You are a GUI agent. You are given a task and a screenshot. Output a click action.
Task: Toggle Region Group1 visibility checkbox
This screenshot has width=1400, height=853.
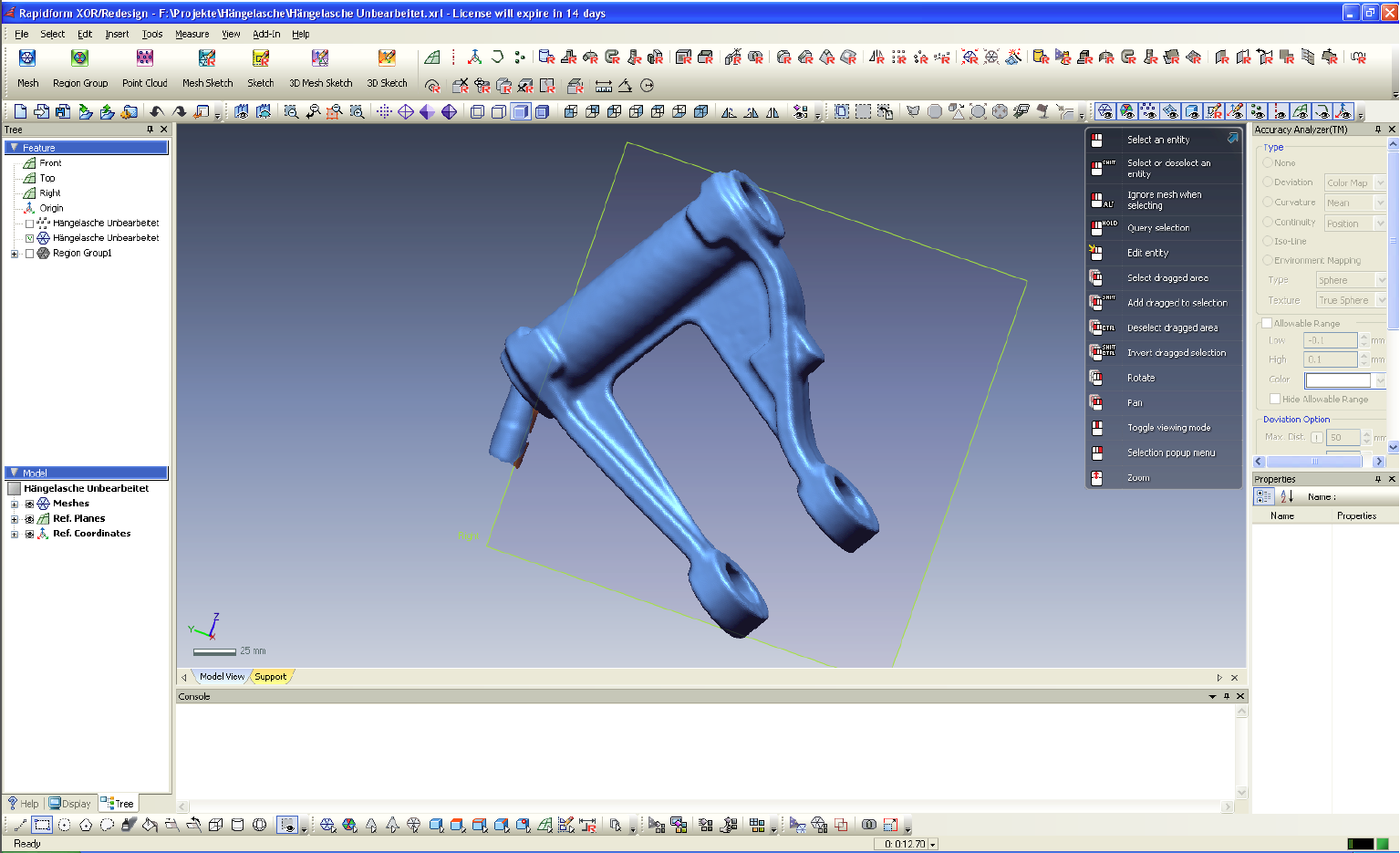pos(30,254)
